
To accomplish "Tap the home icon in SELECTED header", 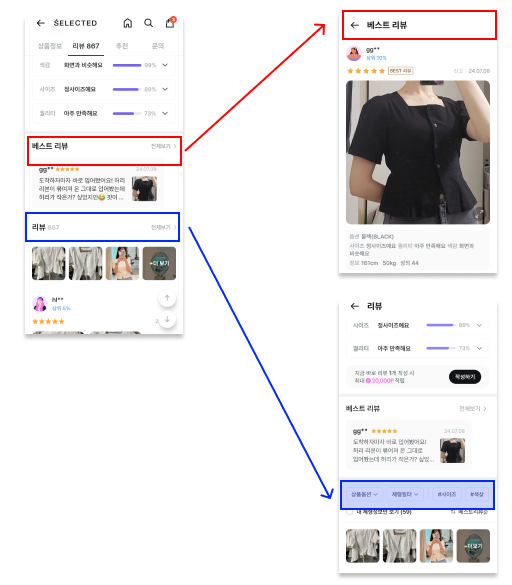I will point(128,23).
